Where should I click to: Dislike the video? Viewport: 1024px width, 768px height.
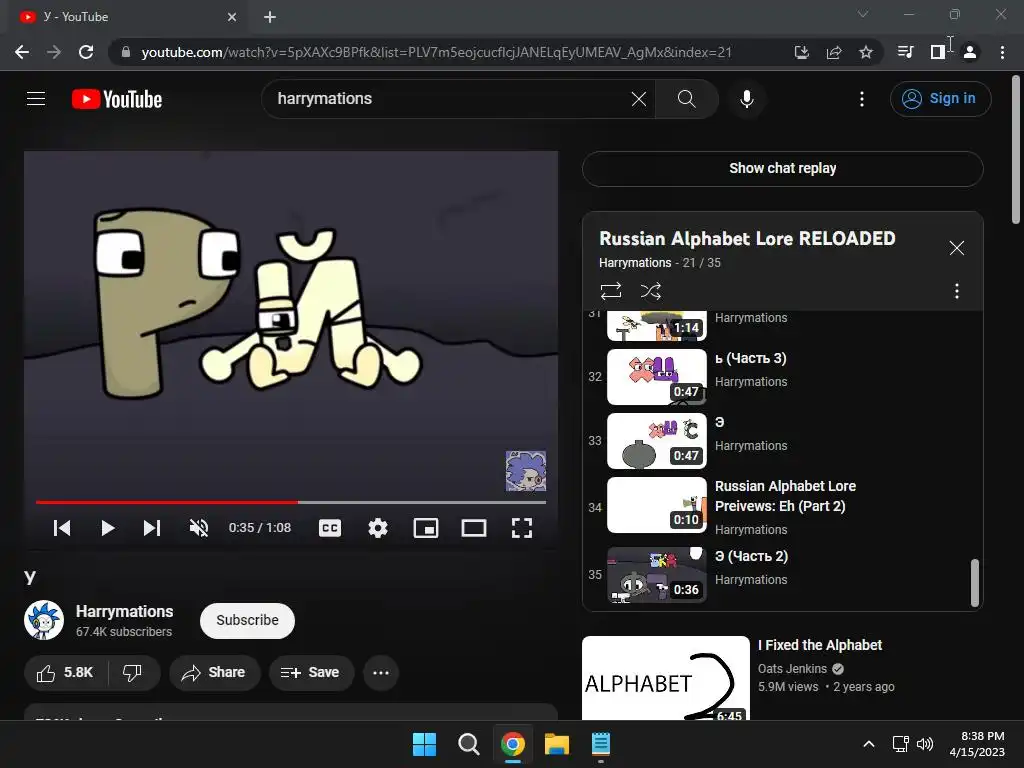[x=133, y=673]
